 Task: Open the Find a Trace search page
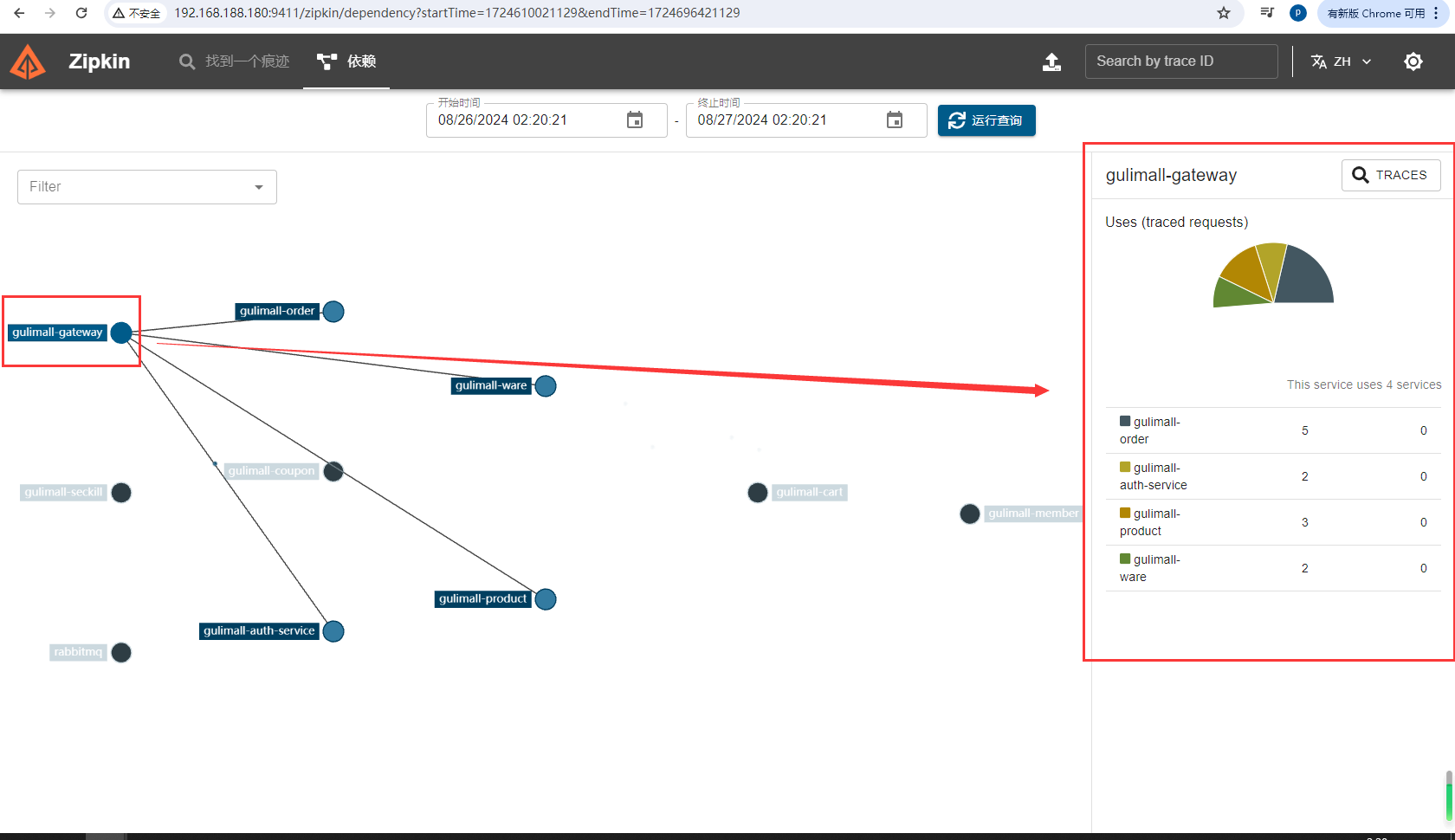[234, 61]
